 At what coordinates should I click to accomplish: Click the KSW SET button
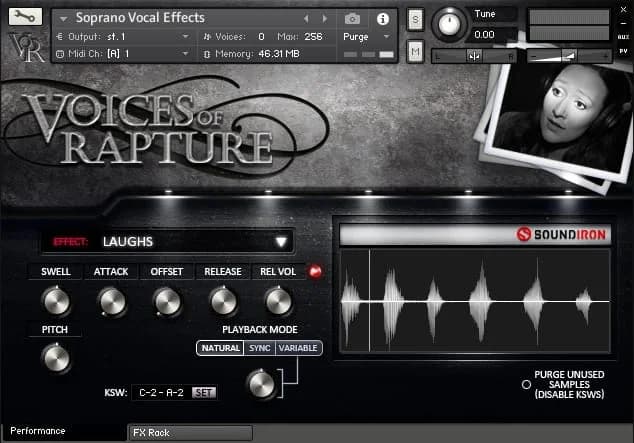(204, 392)
